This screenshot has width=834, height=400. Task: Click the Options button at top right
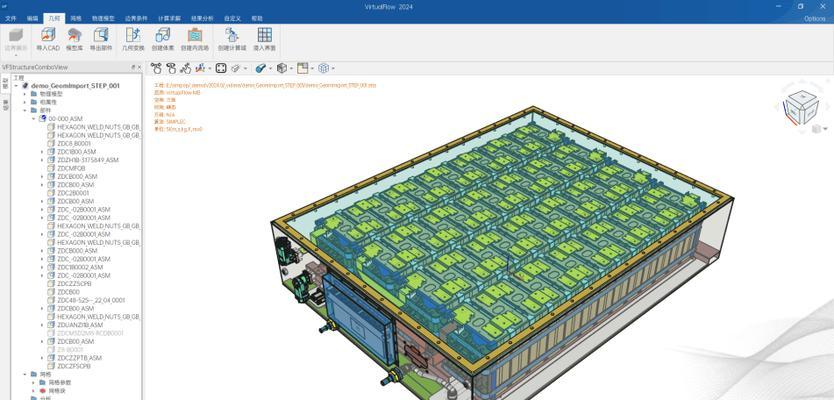814,19
